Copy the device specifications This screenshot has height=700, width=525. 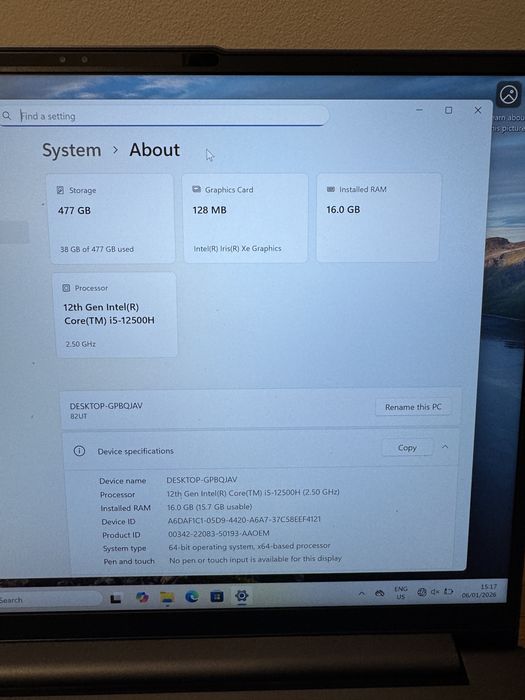pos(407,447)
